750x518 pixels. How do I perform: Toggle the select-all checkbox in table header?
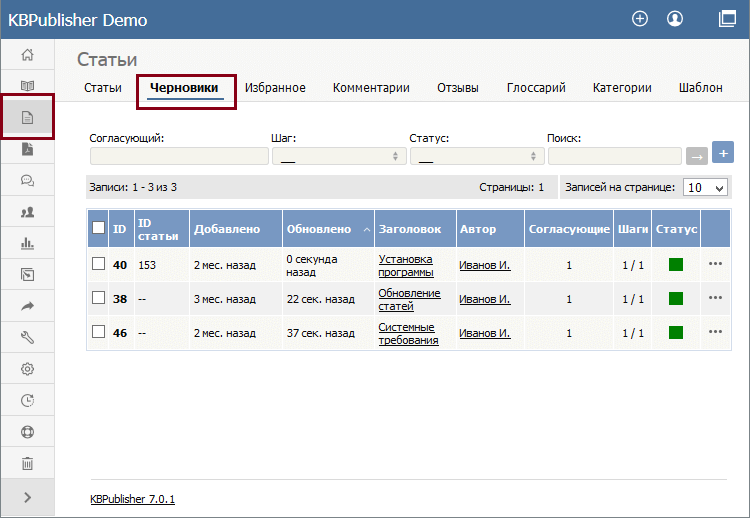click(x=99, y=227)
